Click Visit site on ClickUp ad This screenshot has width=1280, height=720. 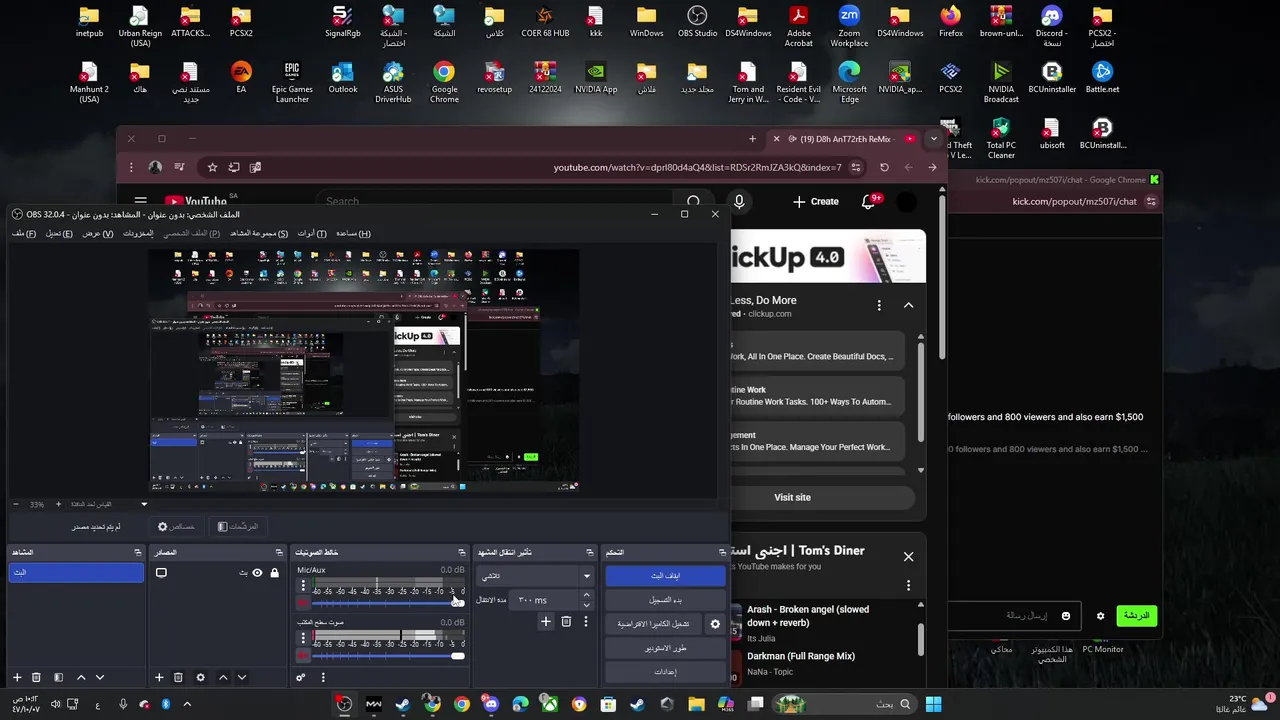[x=792, y=497]
